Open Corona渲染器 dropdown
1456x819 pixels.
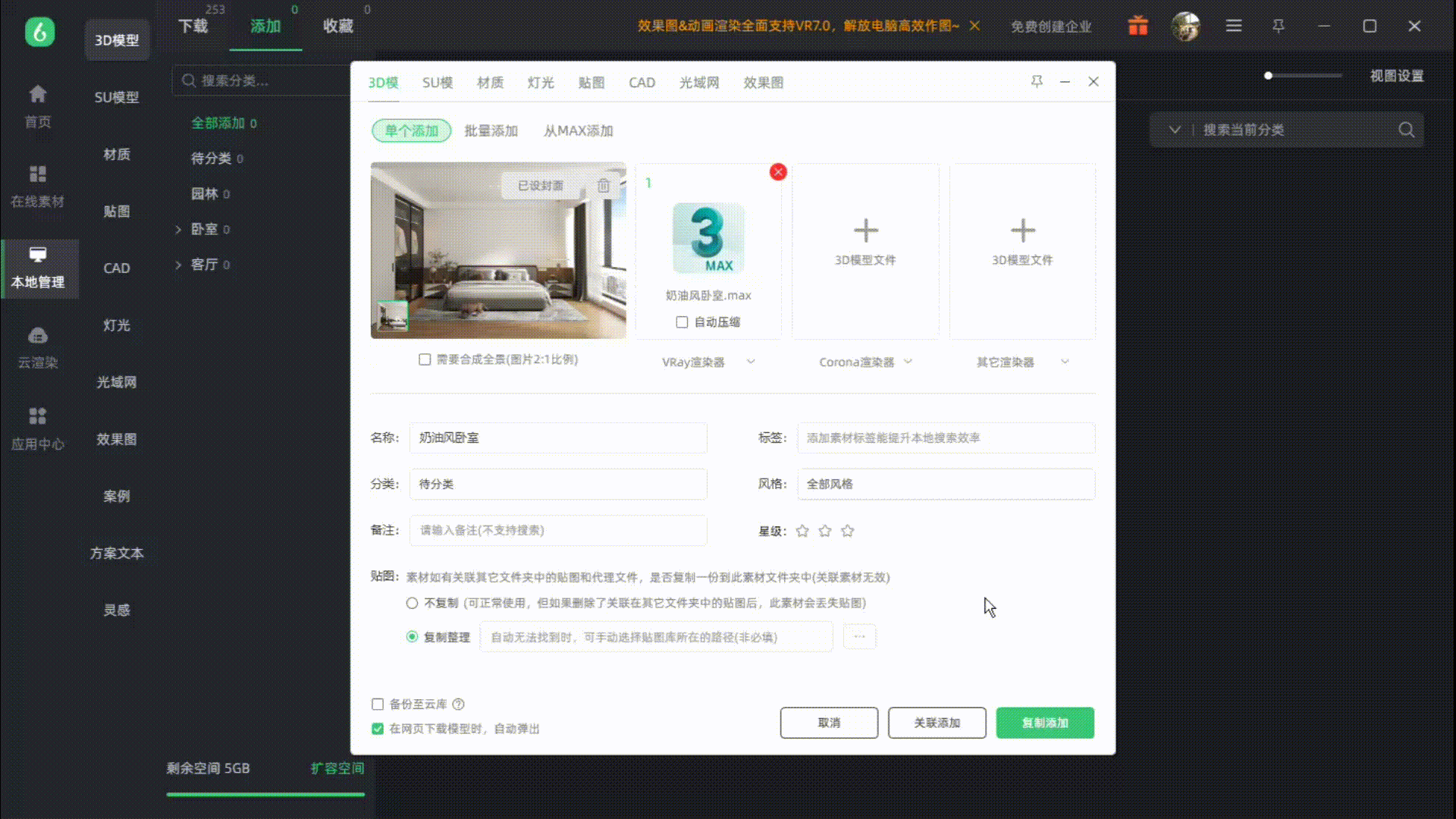coord(865,362)
